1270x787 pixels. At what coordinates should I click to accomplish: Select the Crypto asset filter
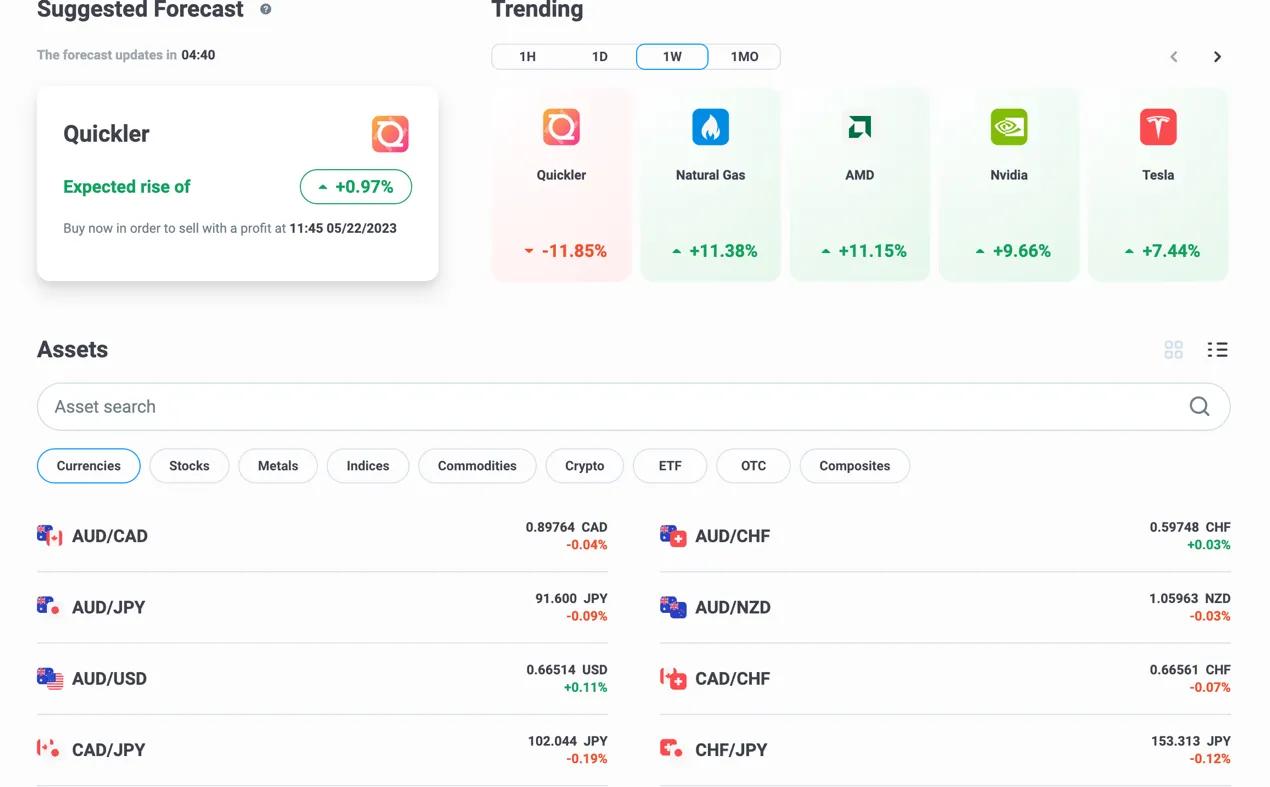585,466
